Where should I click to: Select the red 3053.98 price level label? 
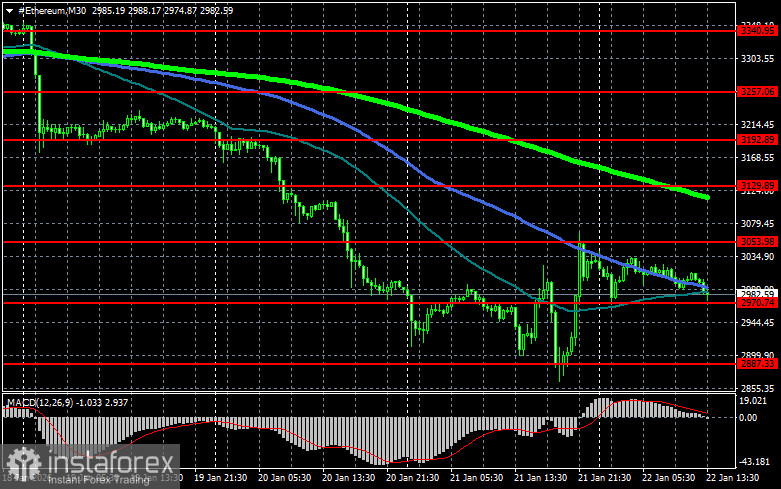click(758, 242)
